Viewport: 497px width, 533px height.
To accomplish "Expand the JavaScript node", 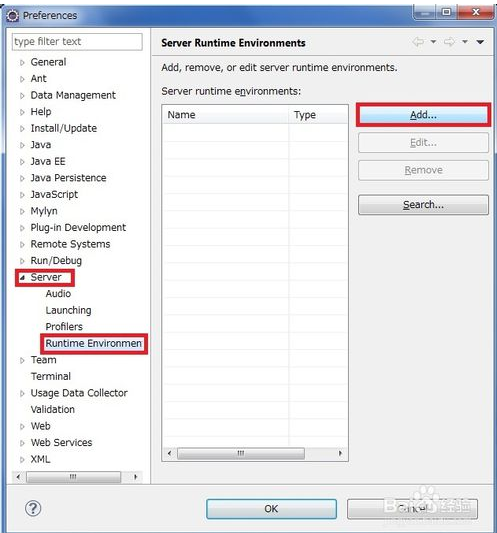I will [22, 195].
